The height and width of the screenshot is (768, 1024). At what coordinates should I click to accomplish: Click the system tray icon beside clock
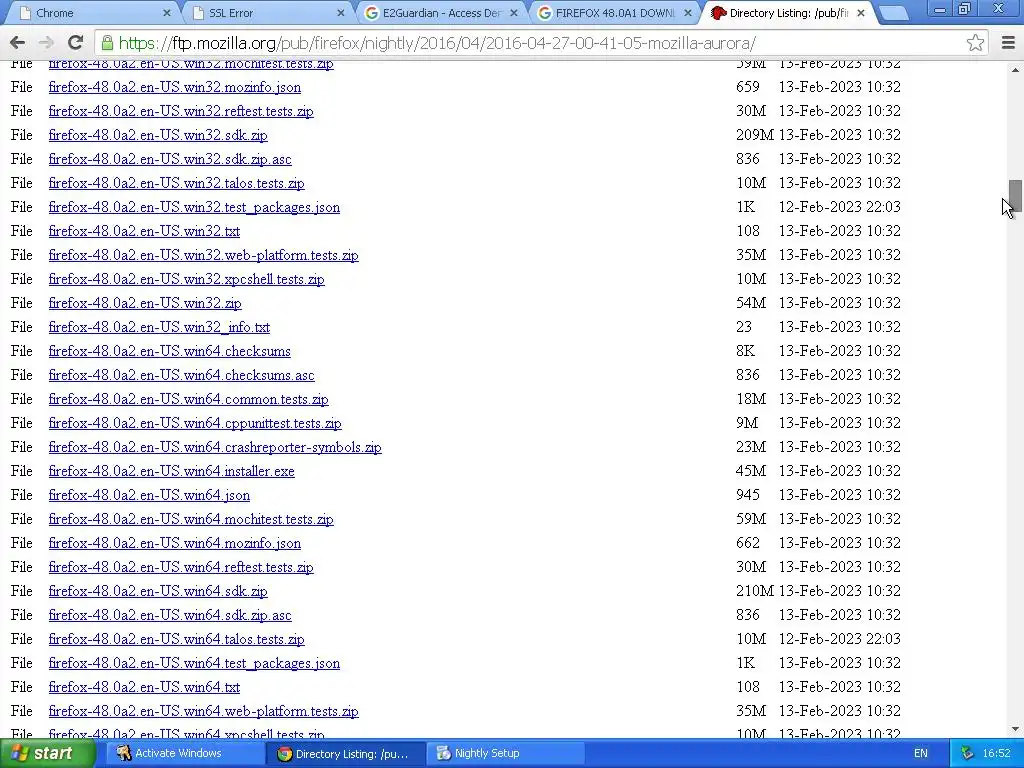pyautogui.click(x=967, y=753)
